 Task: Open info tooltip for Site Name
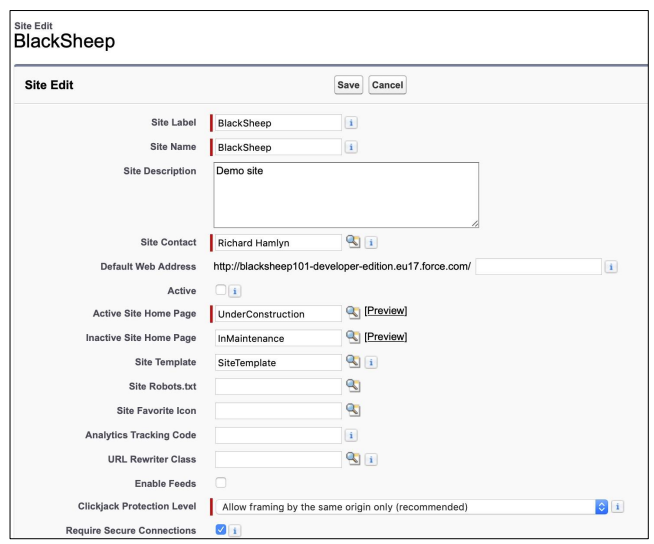pyautogui.click(x=351, y=147)
